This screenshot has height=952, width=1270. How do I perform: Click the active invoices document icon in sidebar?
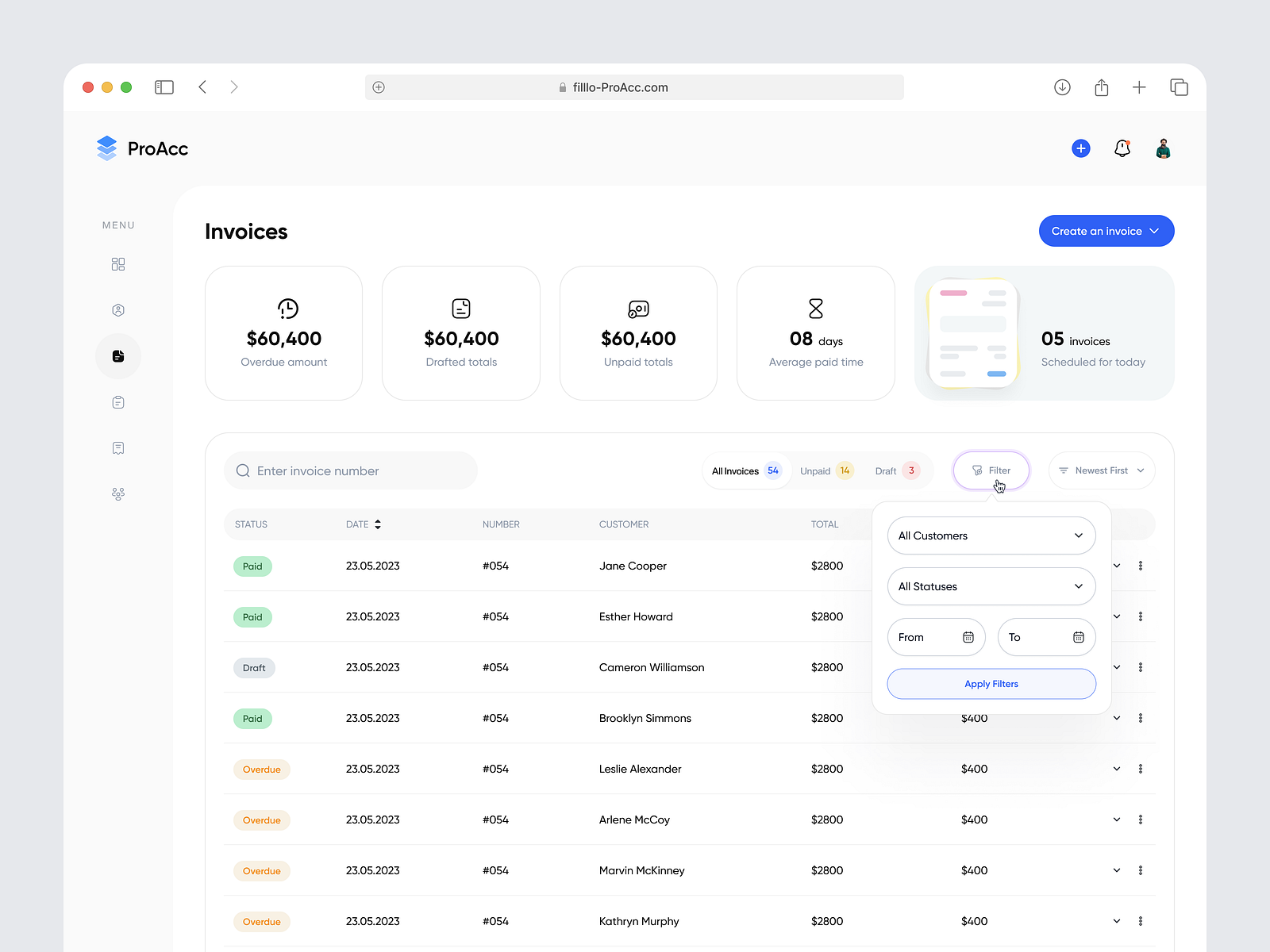tap(117, 356)
